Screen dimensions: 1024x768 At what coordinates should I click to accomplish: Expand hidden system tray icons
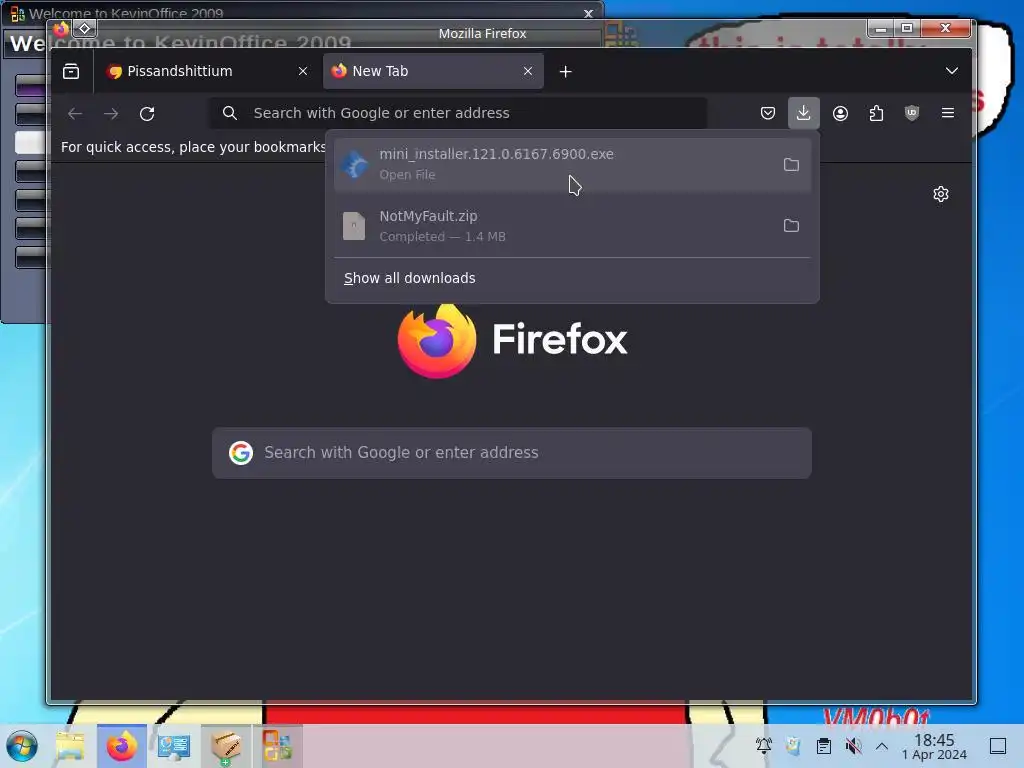pos(882,745)
